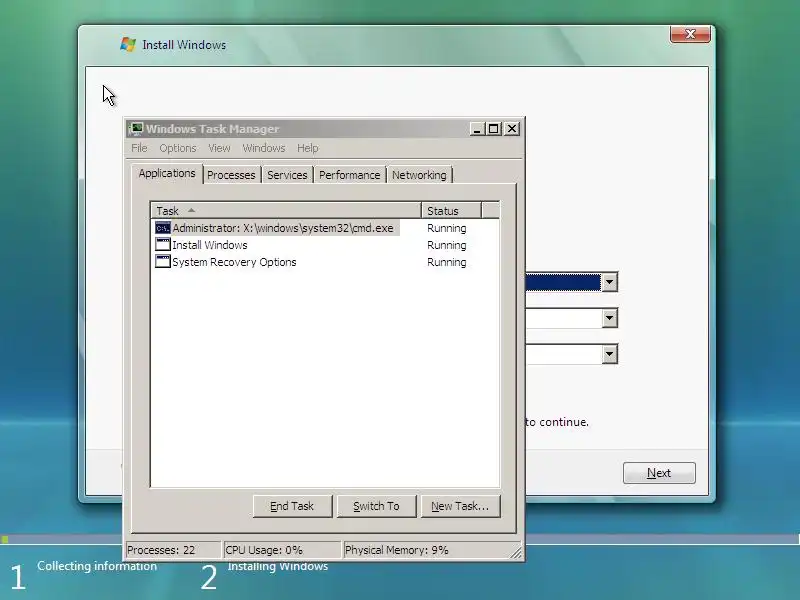Switch to the Networking tab
Screen dimensions: 800x600
click(x=419, y=175)
